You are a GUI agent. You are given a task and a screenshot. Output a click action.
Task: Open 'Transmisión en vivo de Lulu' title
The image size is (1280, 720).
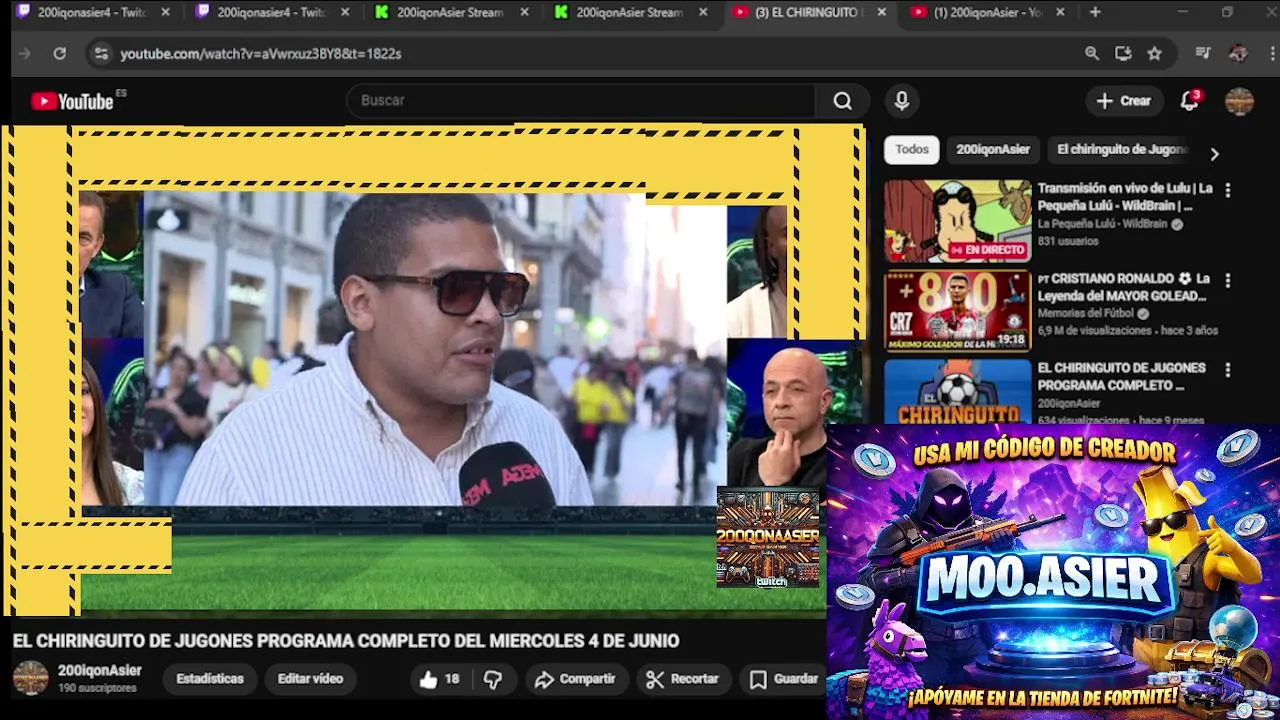click(x=1125, y=197)
